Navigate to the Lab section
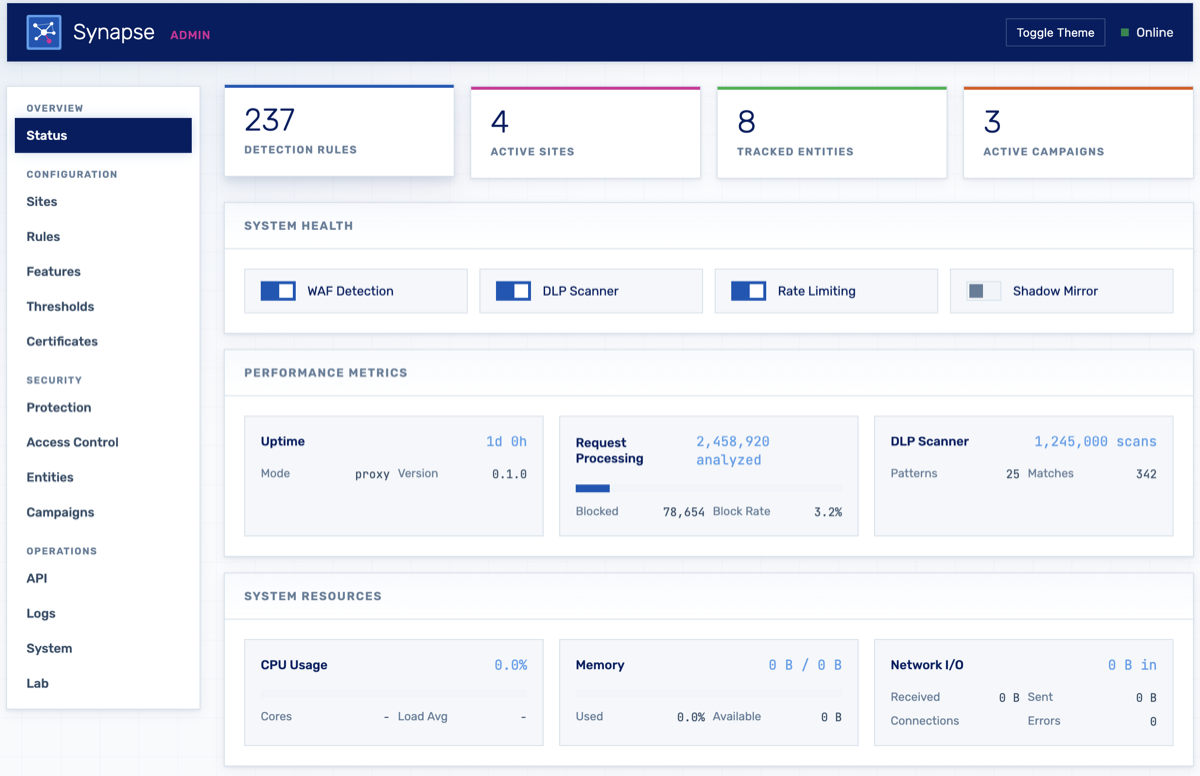Image resolution: width=1200 pixels, height=776 pixels. click(37, 683)
